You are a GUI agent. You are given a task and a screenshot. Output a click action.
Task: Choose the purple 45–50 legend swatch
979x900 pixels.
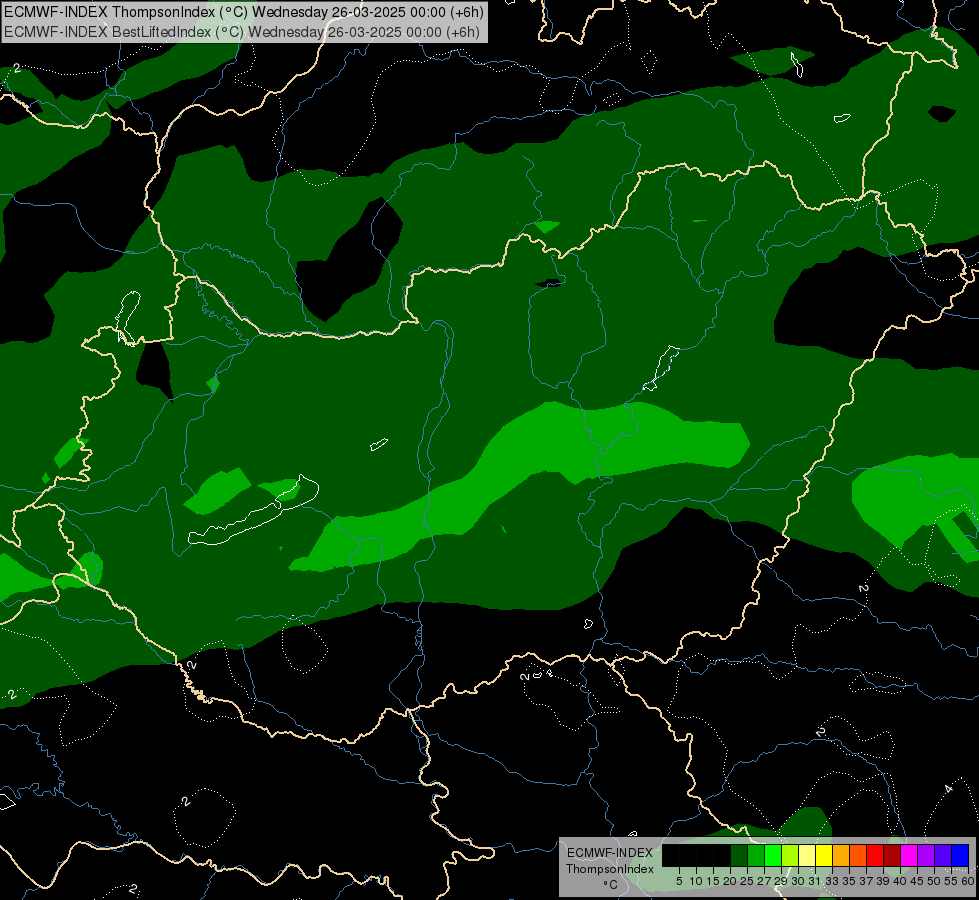coord(926,855)
